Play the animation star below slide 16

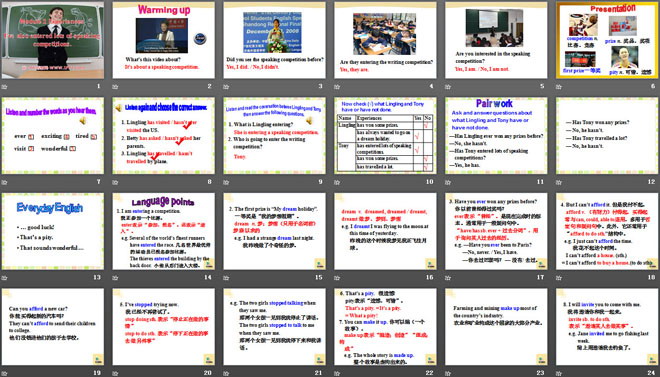[x=337, y=278]
